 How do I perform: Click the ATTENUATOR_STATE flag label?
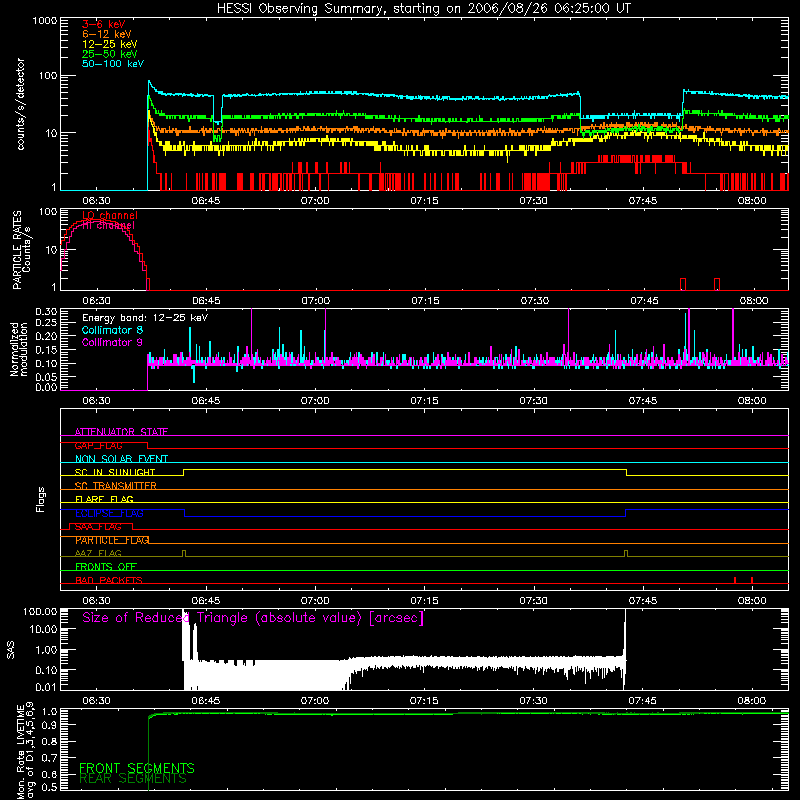pyautogui.click(x=121, y=432)
